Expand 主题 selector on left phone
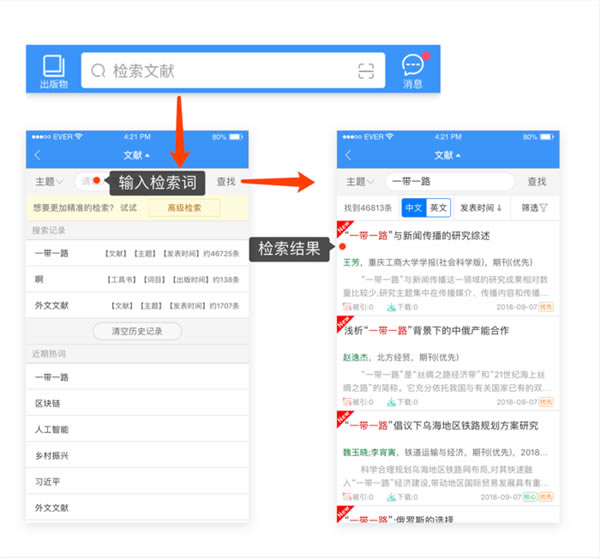 49,181
